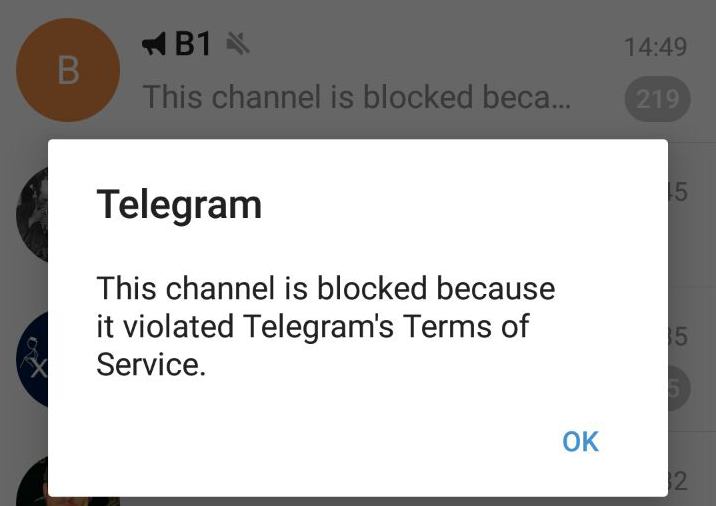Tap the muted bell icon next to B1
Screen dimensions: 716x506
click(x=238, y=44)
